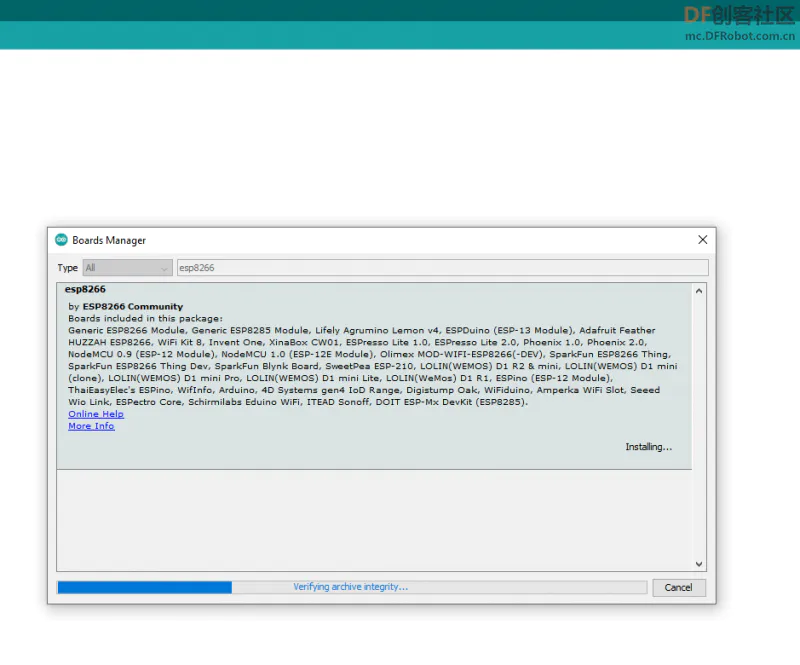Open the Online Help link

point(96,414)
